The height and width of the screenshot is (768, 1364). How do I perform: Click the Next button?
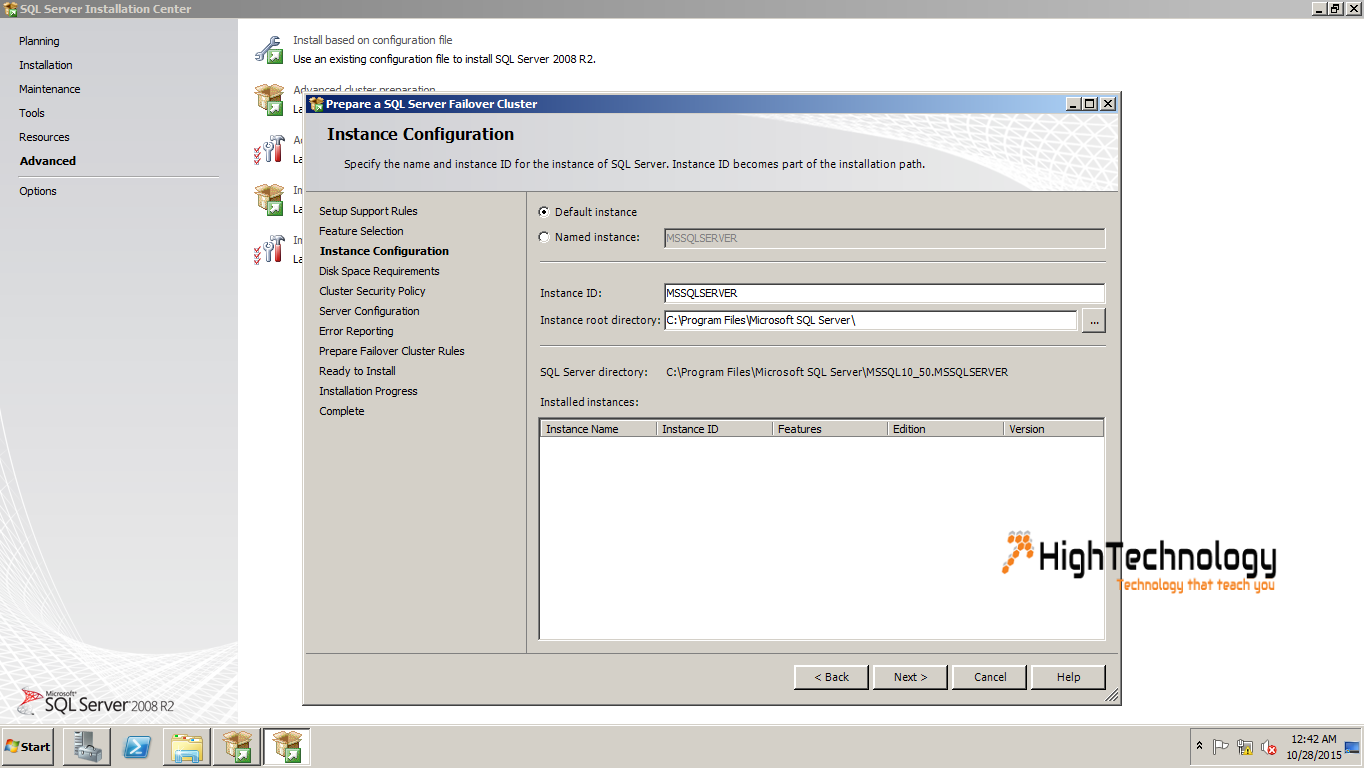coord(910,677)
